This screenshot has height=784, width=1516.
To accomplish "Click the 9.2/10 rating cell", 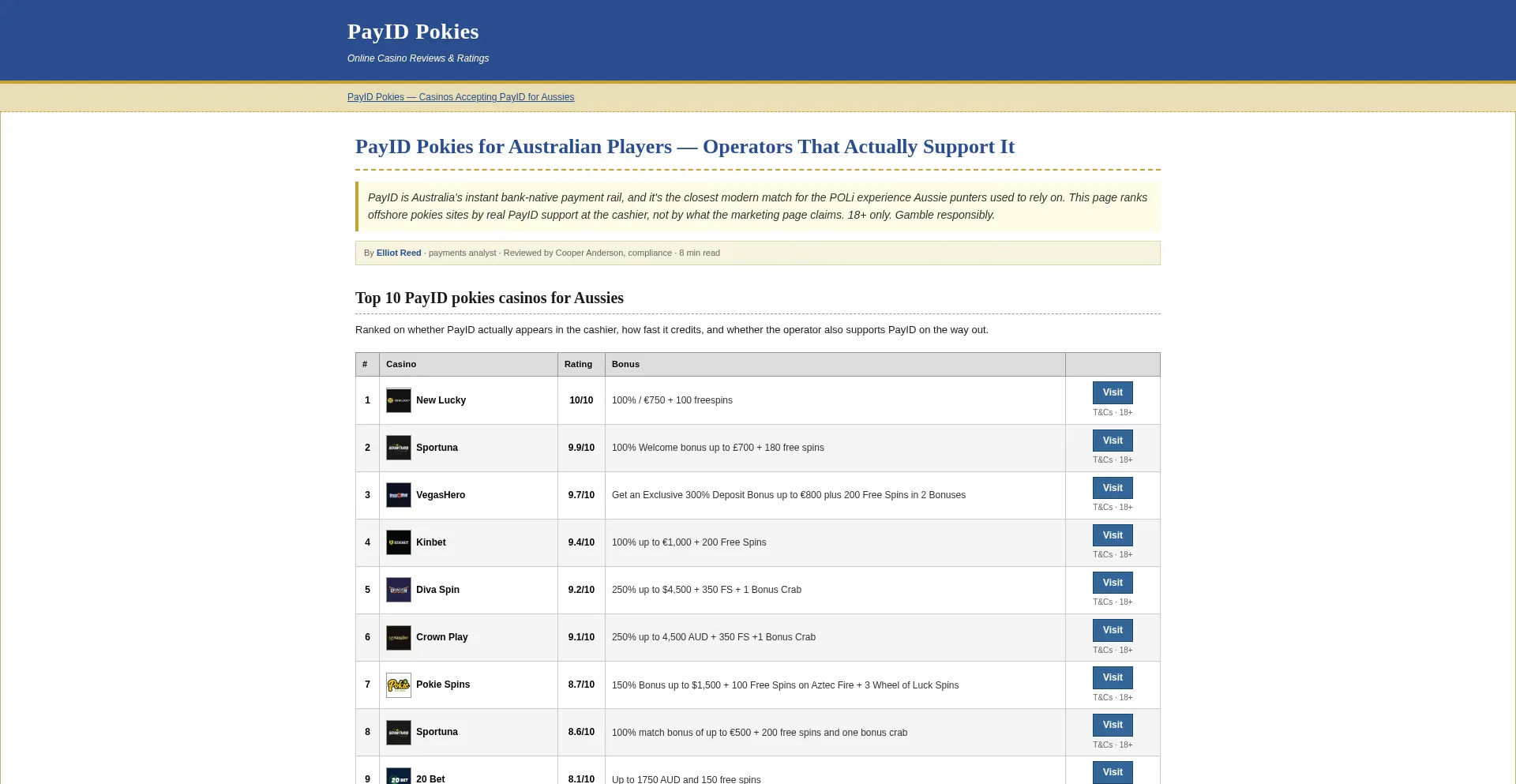I will [x=581, y=590].
